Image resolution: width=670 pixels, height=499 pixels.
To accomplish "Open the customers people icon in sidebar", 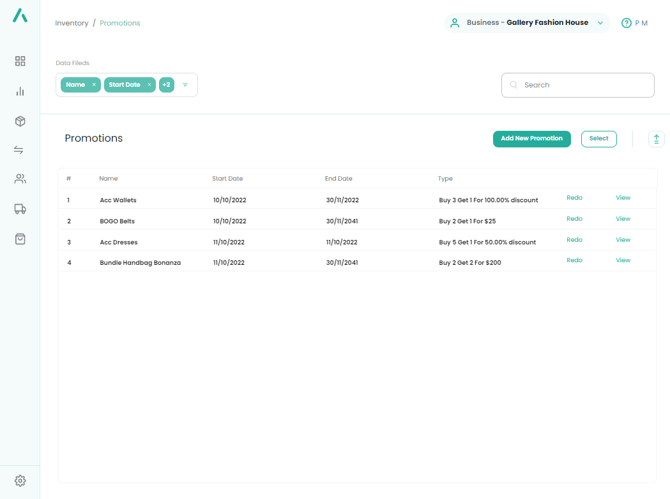I will pos(20,179).
